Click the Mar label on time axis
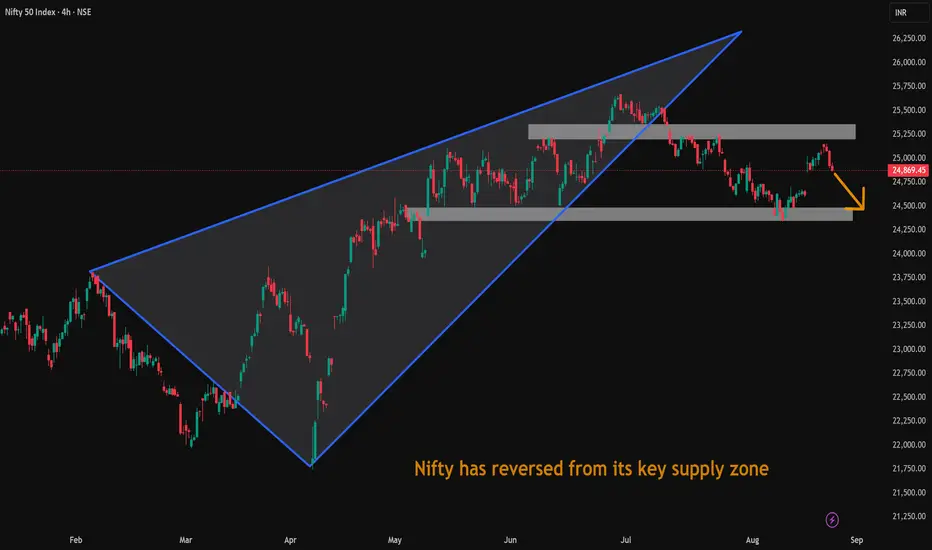 (x=185, y=540)
